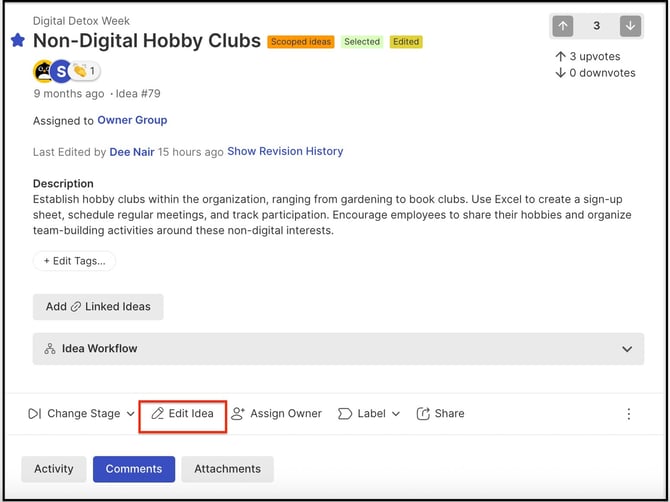Share this idea
This screenshot has height=502, width=670.
pos(440,414)
